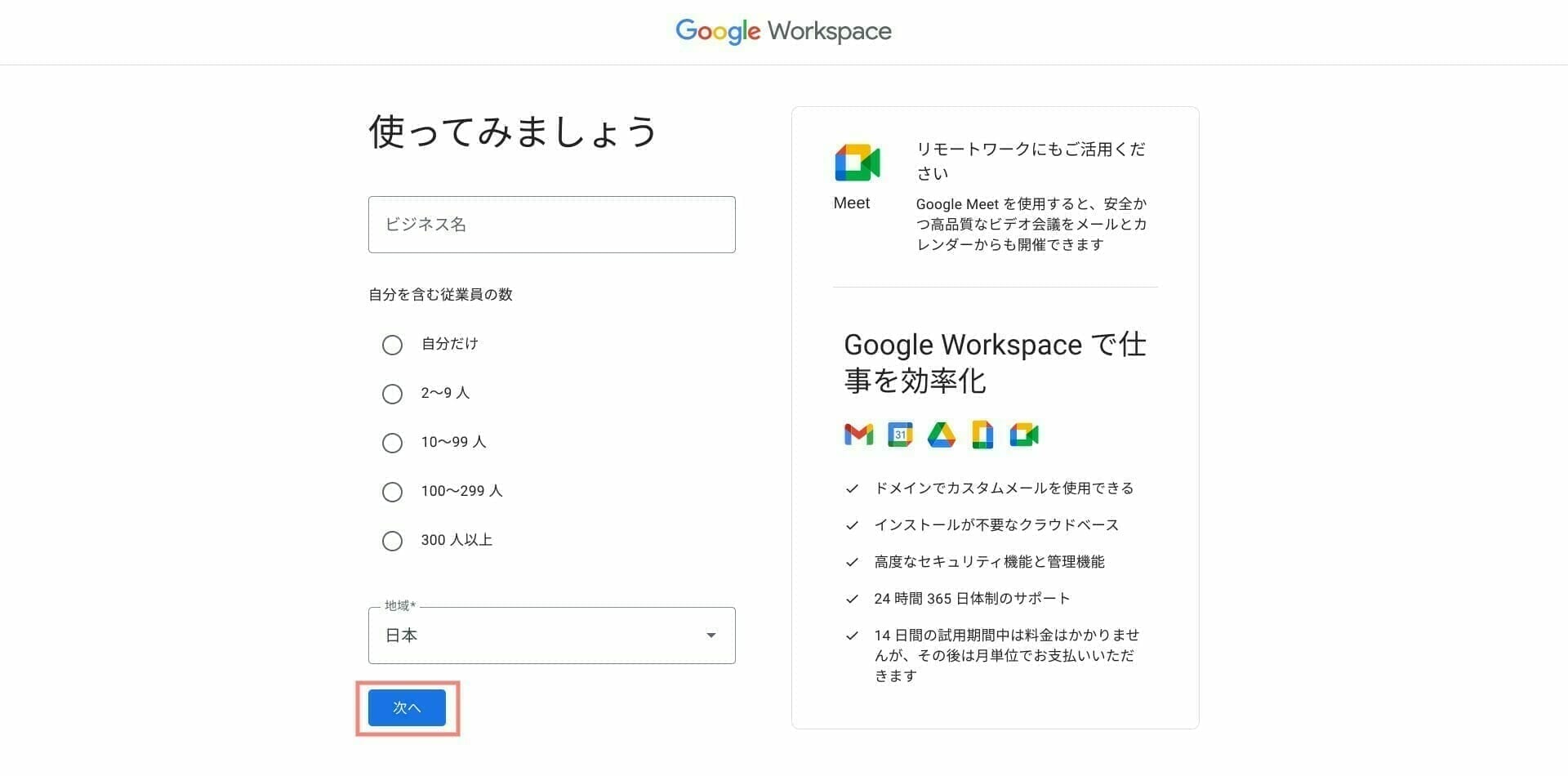Click the Google Drive icon
Screen dimensions: 1568x776
pos(942,435)
